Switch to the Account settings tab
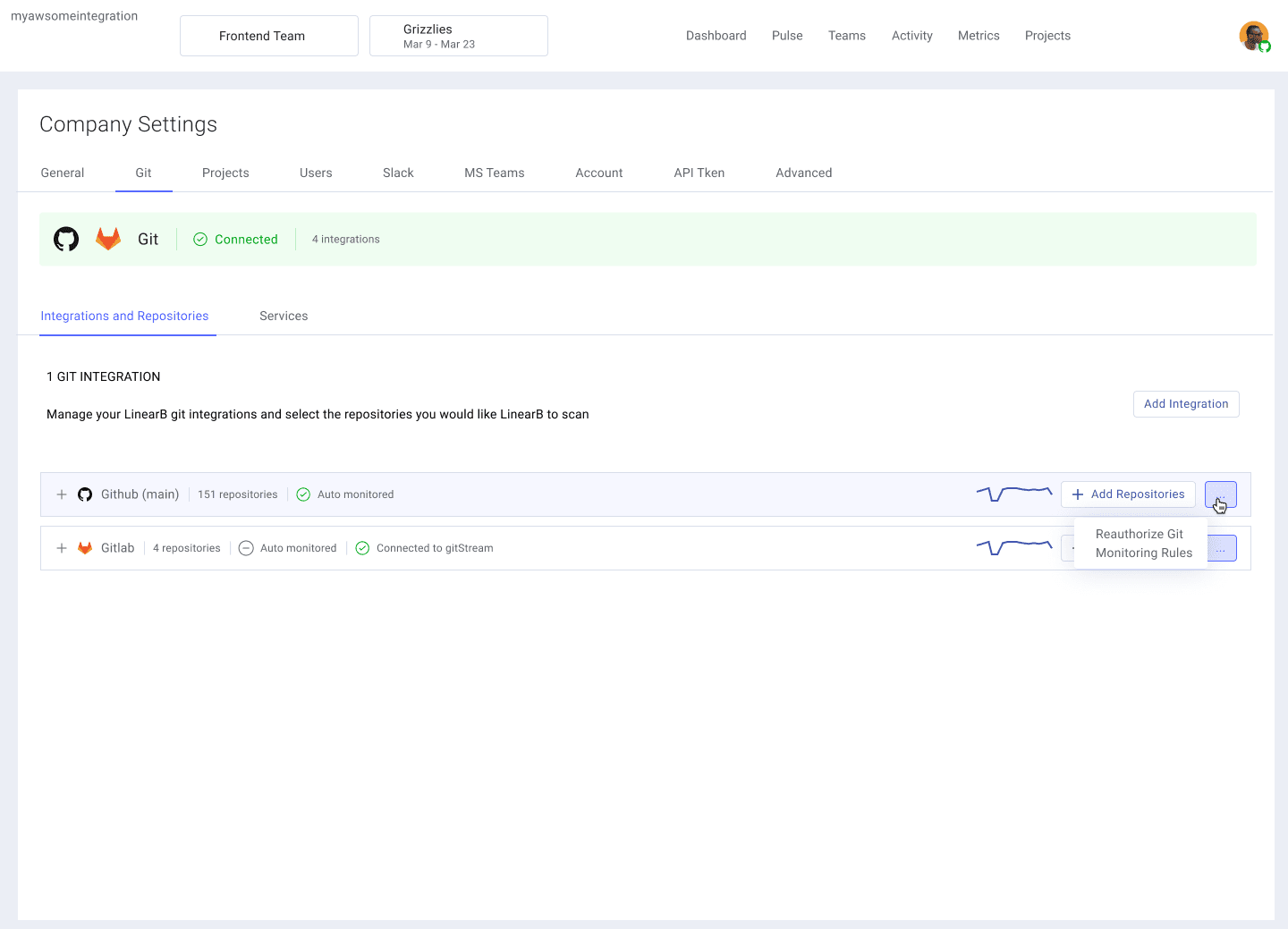This screenshot has width=1288, height=929. coord(599,173)
